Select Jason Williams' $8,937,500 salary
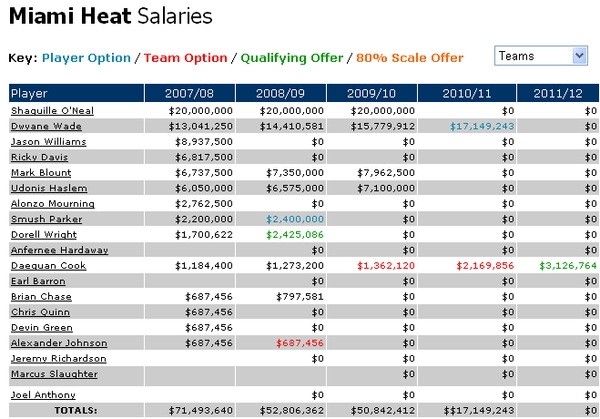The height and width of the screenshot is (419, 600). pyautogui.click(x=204, y=142)
